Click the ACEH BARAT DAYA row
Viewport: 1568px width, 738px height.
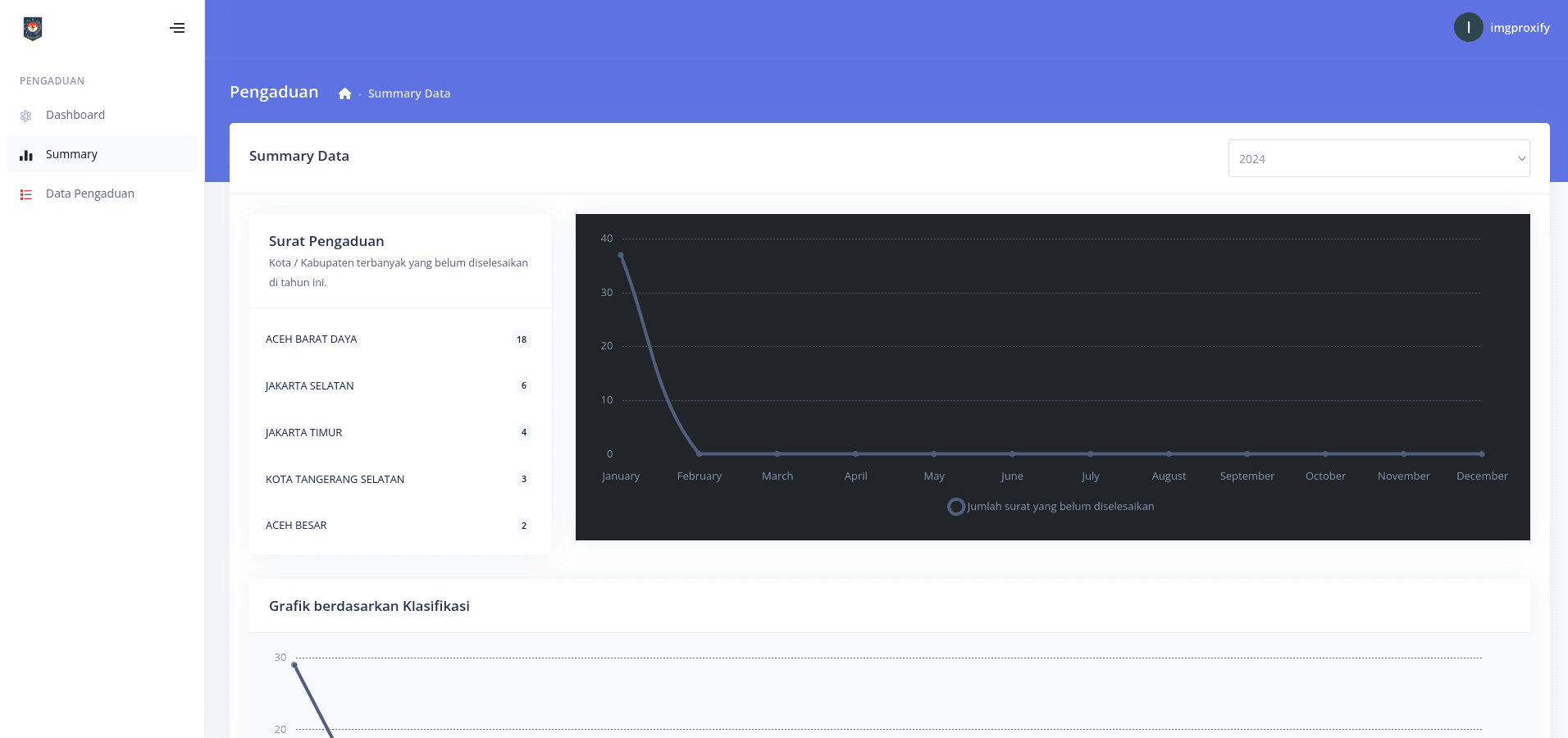tap(399, 339)
